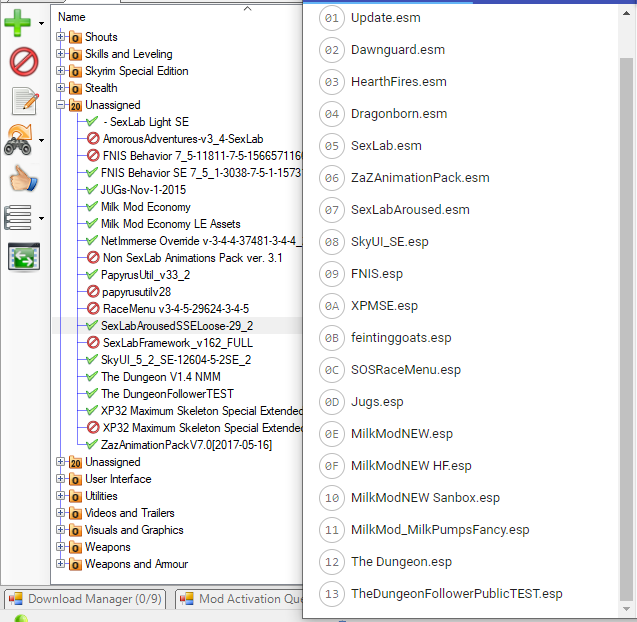Click the thumbs up endorse icon
This screenshot has height=622, width=637.
pyautogui.click(x=24, y=178)
